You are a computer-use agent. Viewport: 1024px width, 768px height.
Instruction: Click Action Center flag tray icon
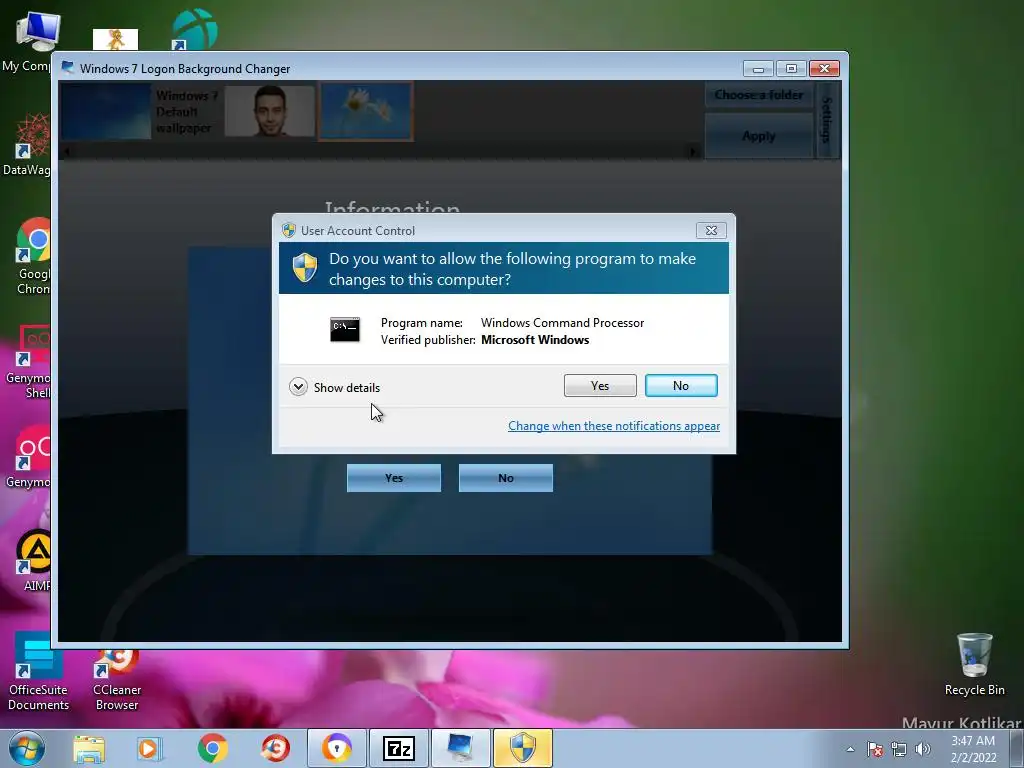point(875,749)
